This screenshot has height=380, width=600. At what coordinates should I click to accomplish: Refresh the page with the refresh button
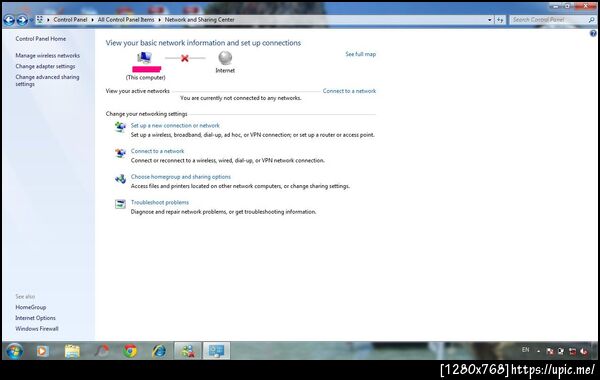(x=500, y=20)
